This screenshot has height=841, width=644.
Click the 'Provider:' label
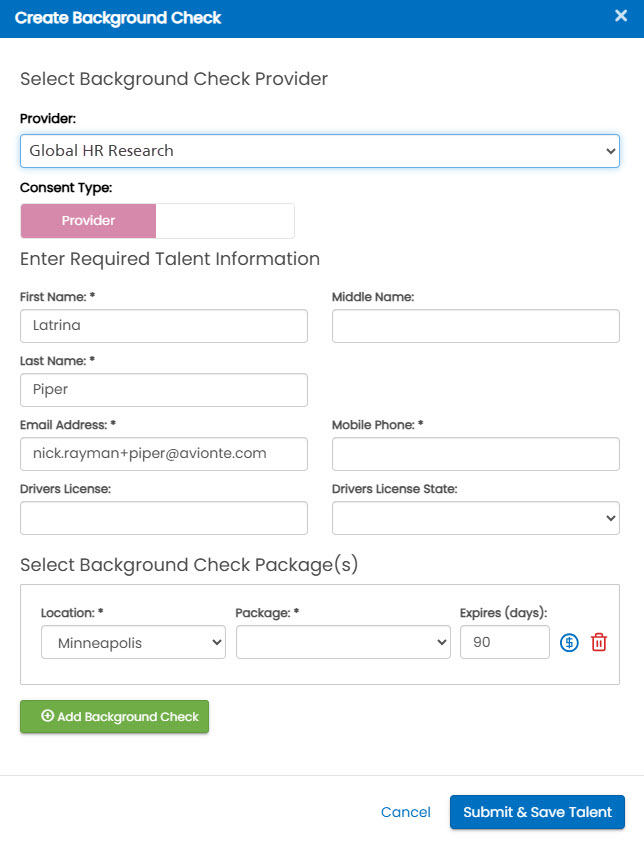pos(48,119)
